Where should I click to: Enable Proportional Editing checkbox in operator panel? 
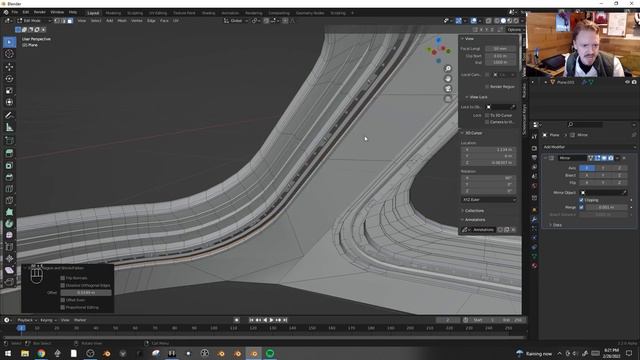click(62, 307)
